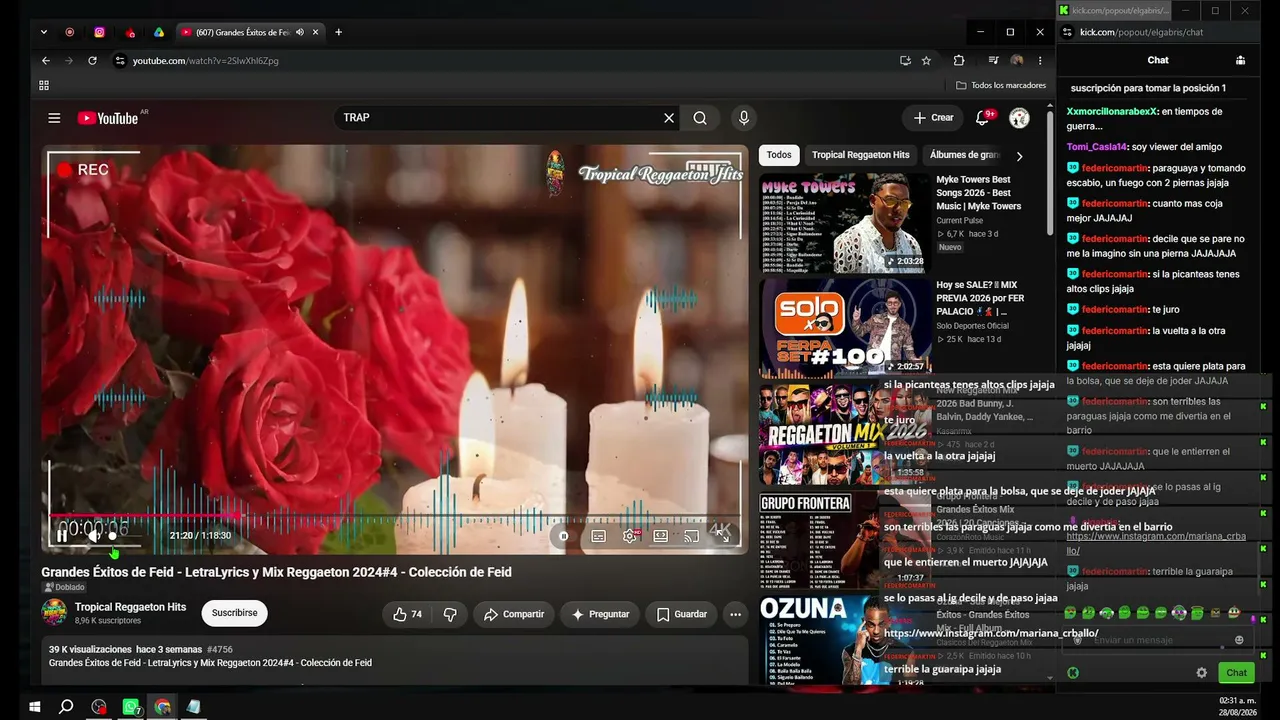
Task: Select the Álbumes filter chip
Action: pos(964,155)
